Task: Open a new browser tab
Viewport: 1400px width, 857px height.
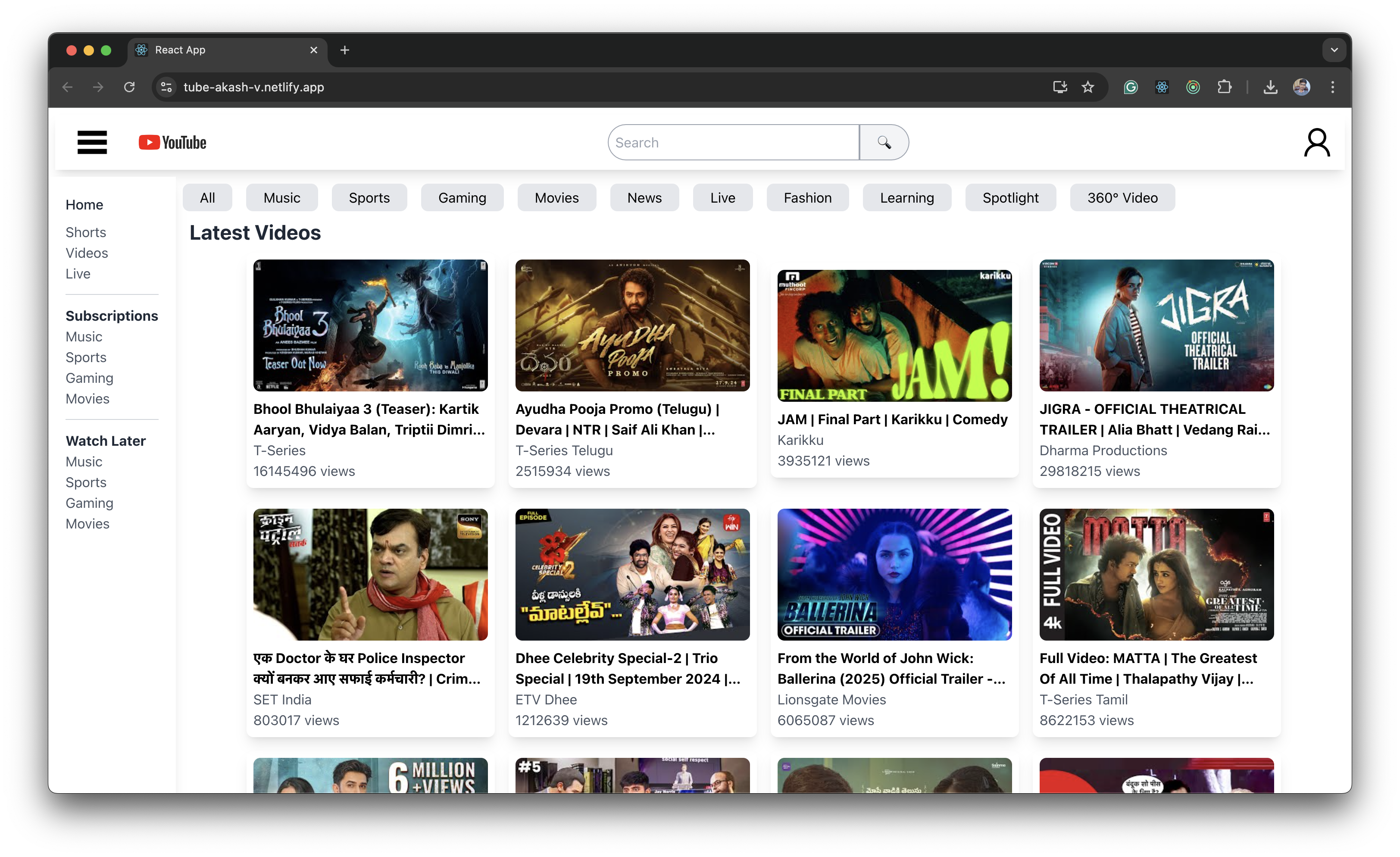Action: (344, 50)
